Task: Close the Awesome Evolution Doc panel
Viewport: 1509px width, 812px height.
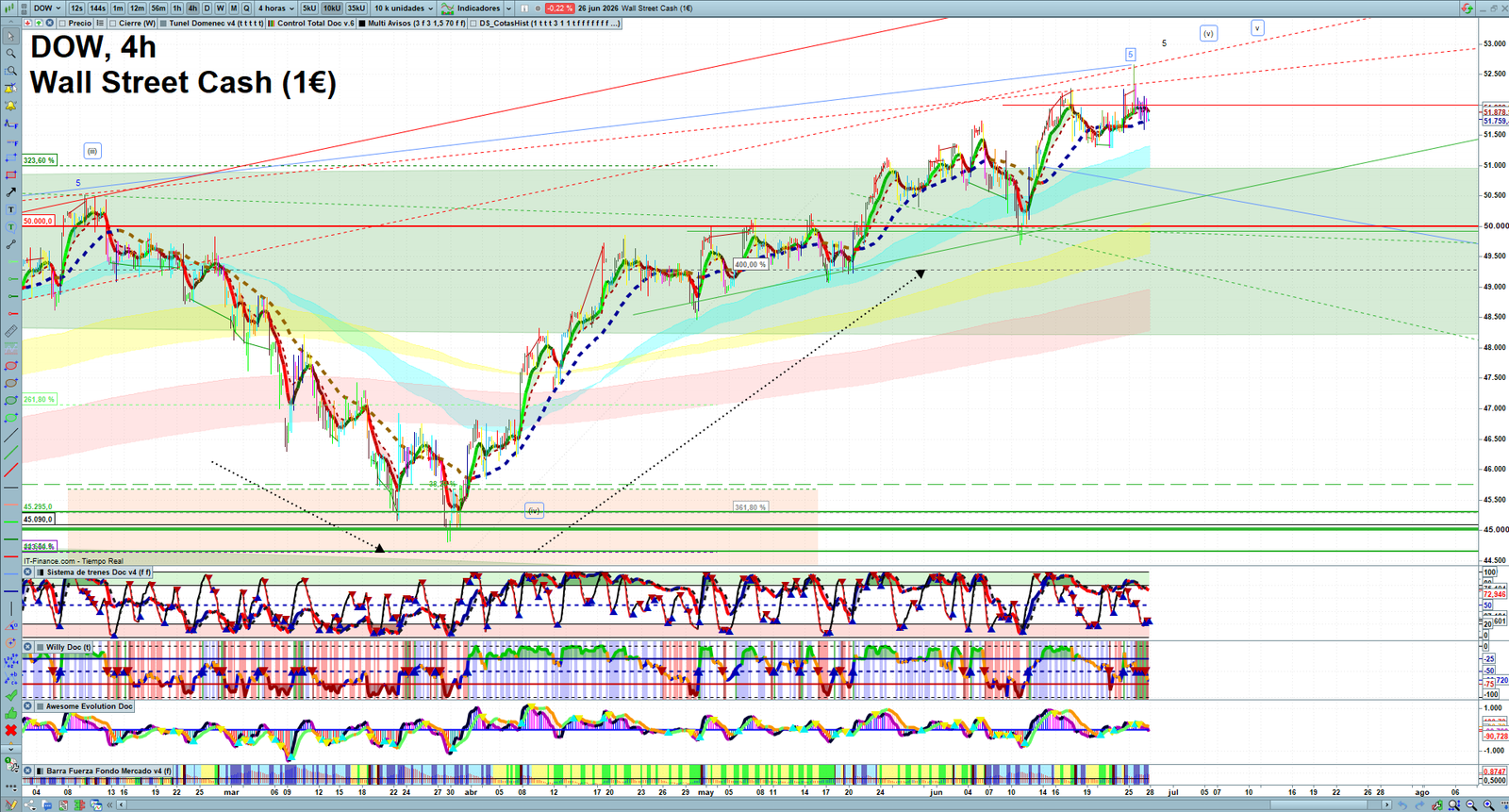Action: coord(28,705)
